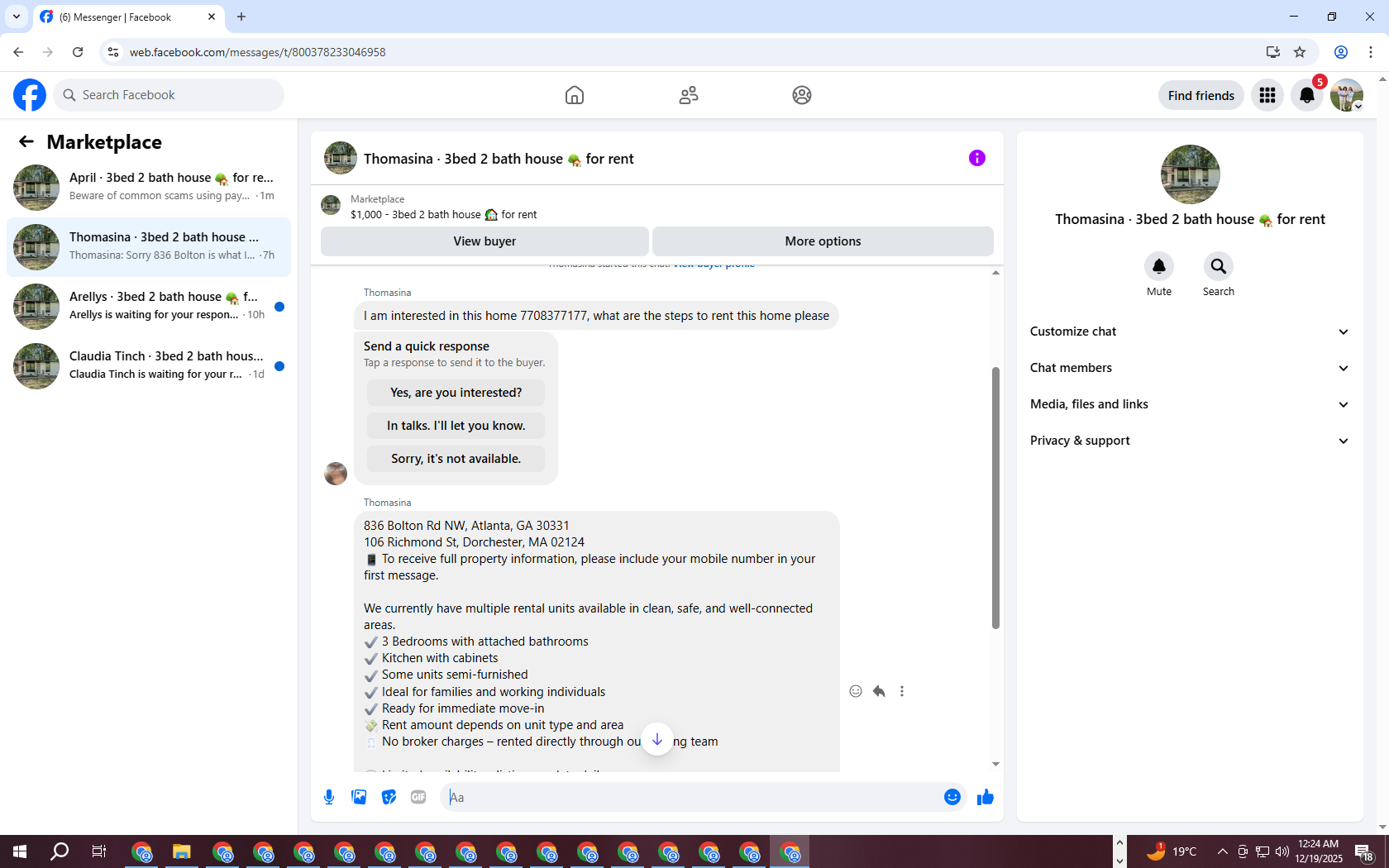This screenshot has height=868, width=1389.
Task: Open conversation information purple icon
Action: [x=977, y=158]
